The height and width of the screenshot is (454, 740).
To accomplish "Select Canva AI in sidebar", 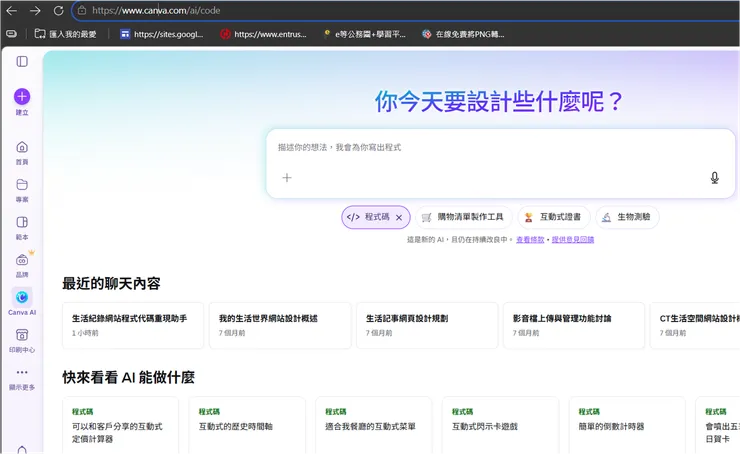I will pos(22,302).
